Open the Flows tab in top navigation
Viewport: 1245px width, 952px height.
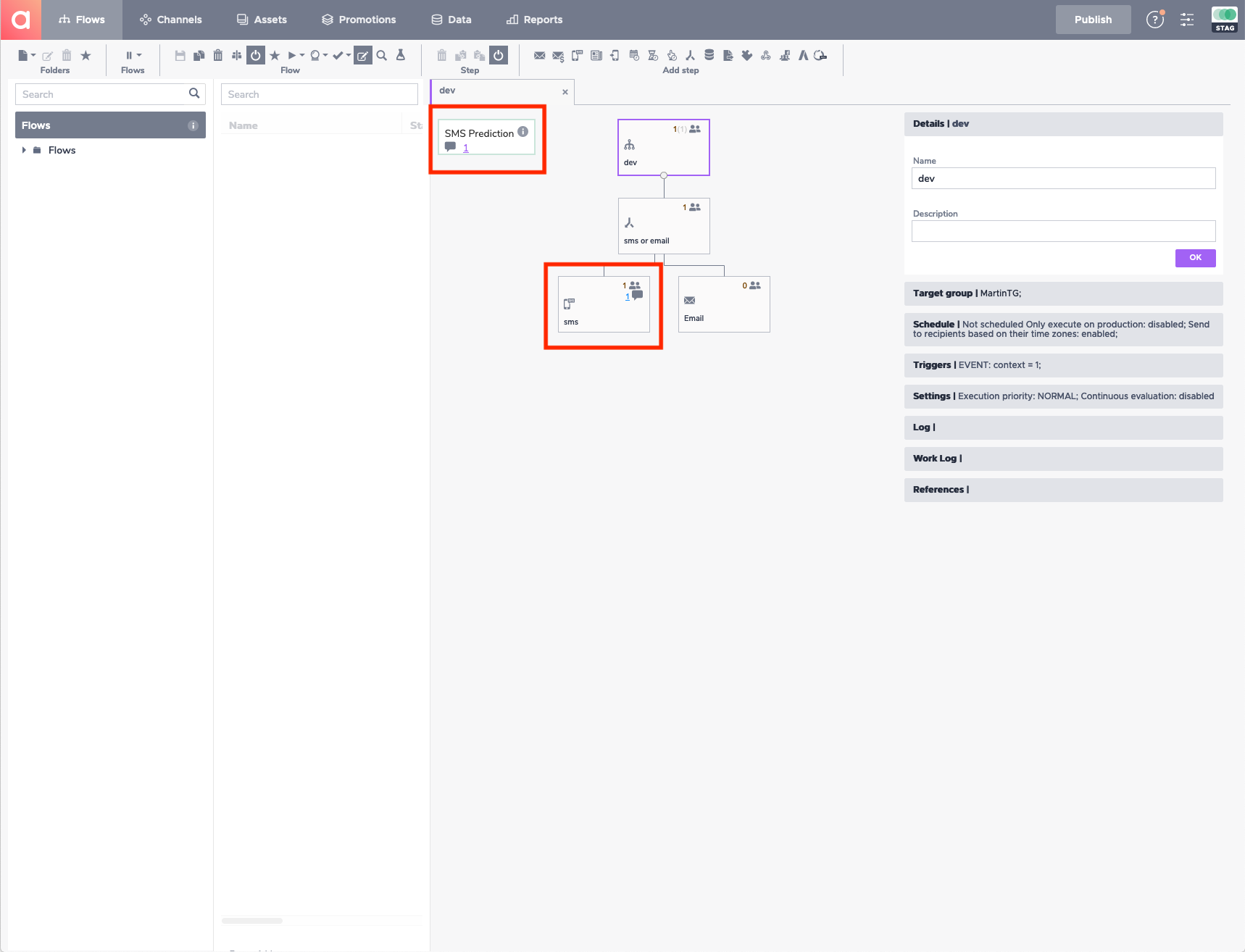point(82,20)
